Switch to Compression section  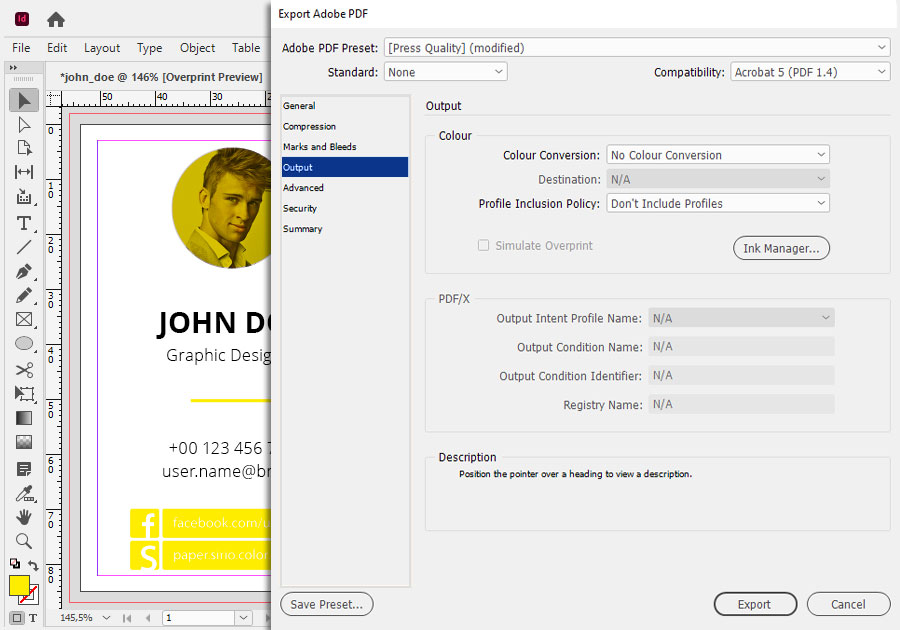[x=345, y=126]
